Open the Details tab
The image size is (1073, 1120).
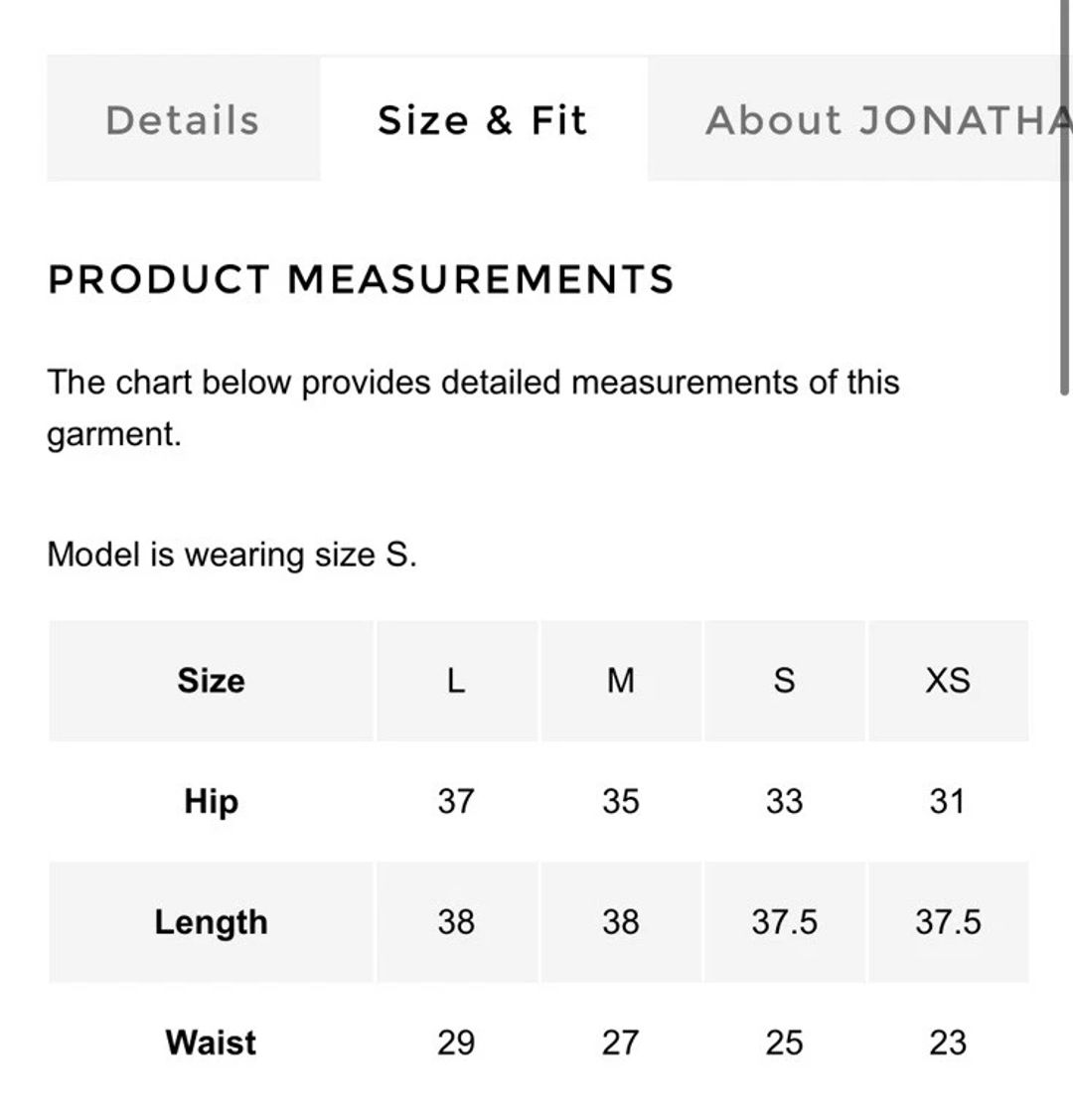(183, 120)
